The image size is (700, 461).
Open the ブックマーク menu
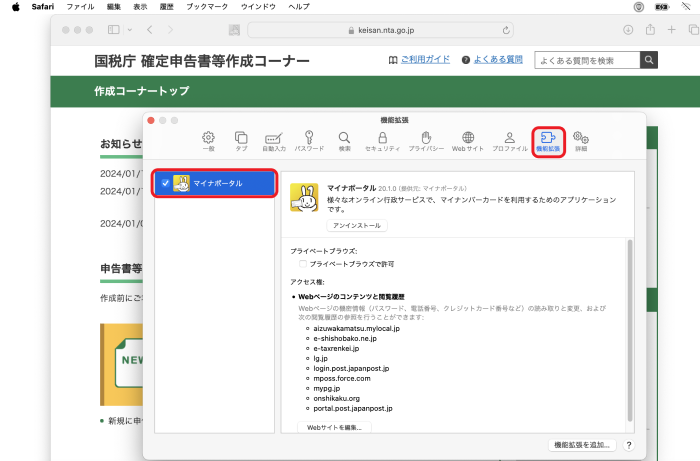click(x=207, y=7)
